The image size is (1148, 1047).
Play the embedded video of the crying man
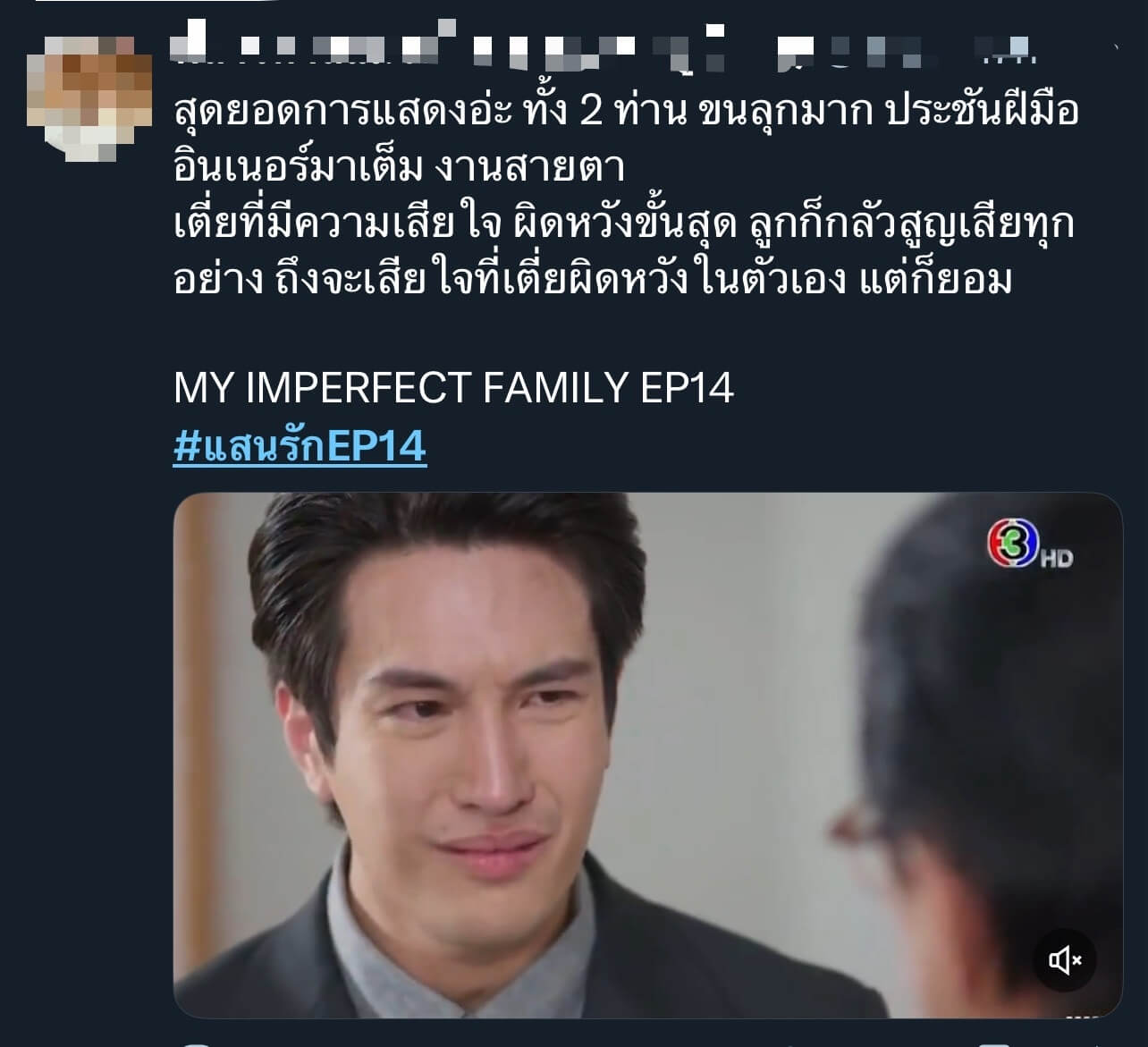(x=647, y=755)
